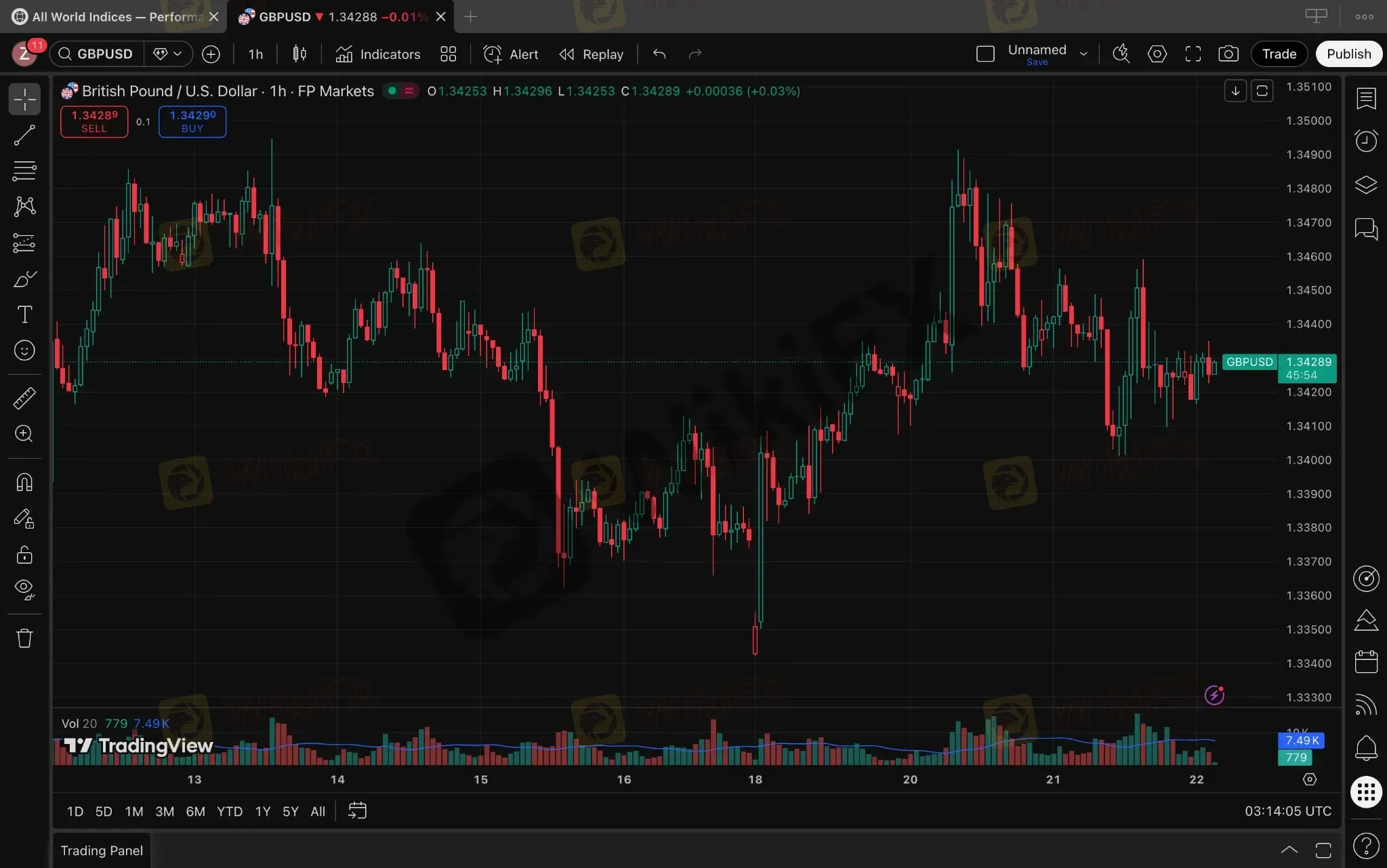Open the candlestick chart type selector
This screenshot has height=868, width=1387.
[299, 54]
